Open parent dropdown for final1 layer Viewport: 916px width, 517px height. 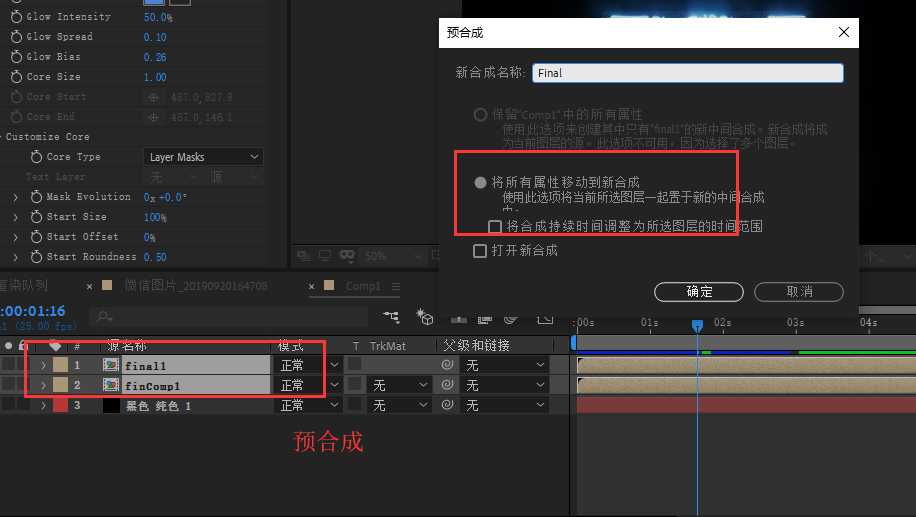coord(505,365)
